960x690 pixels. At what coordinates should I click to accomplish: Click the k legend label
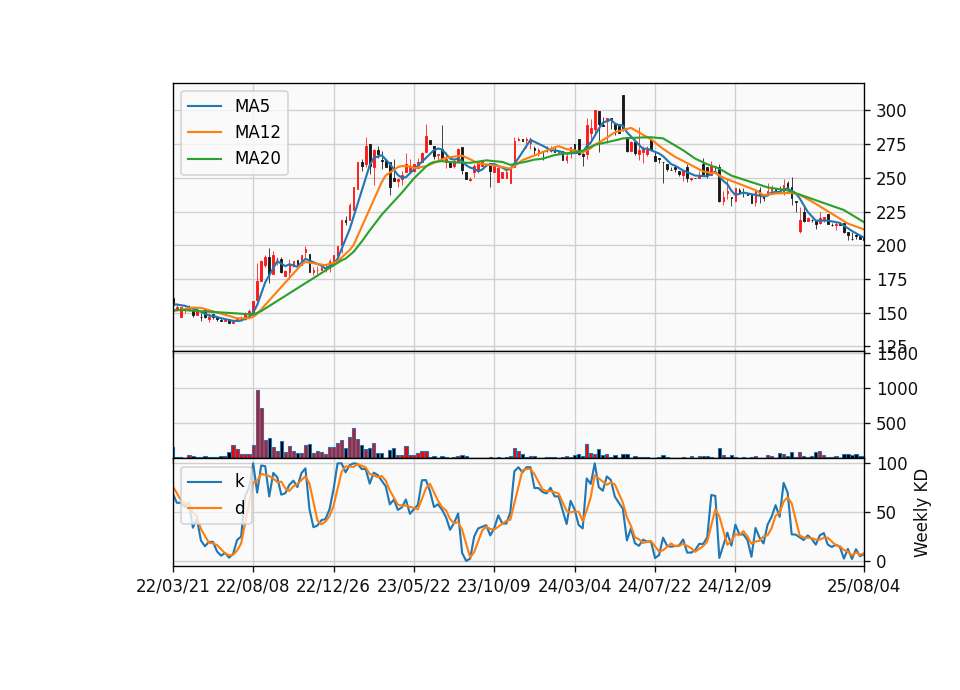[x=239, y=481]
